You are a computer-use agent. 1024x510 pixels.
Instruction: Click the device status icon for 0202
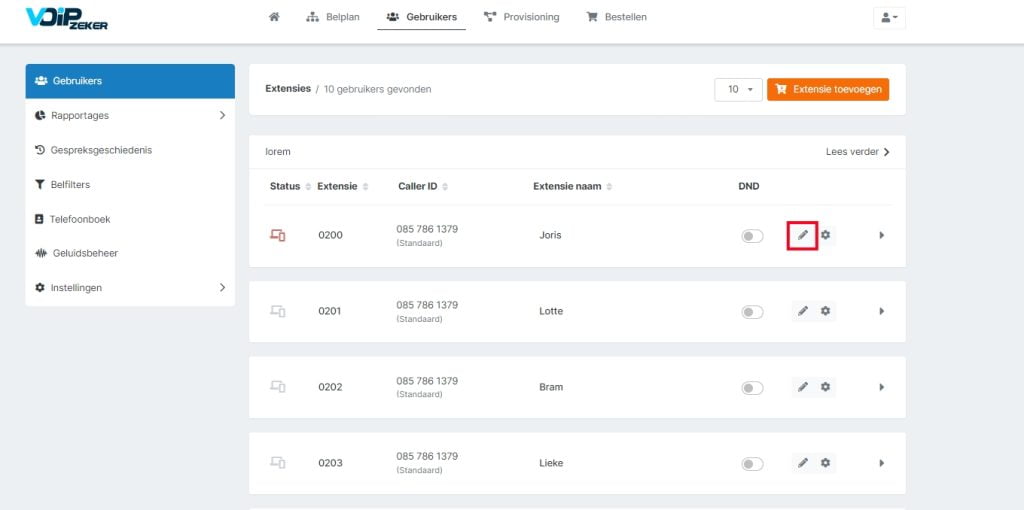(x=278, y=387)
